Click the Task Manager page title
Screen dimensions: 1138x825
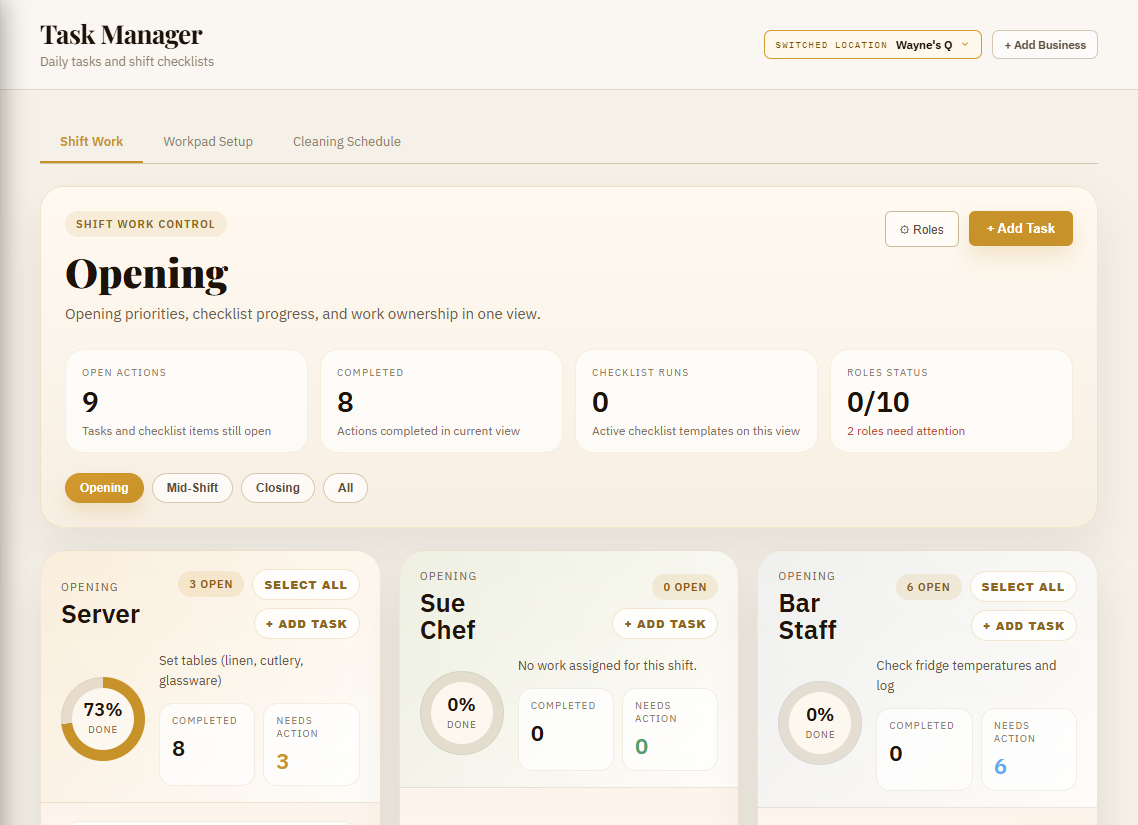121,35
